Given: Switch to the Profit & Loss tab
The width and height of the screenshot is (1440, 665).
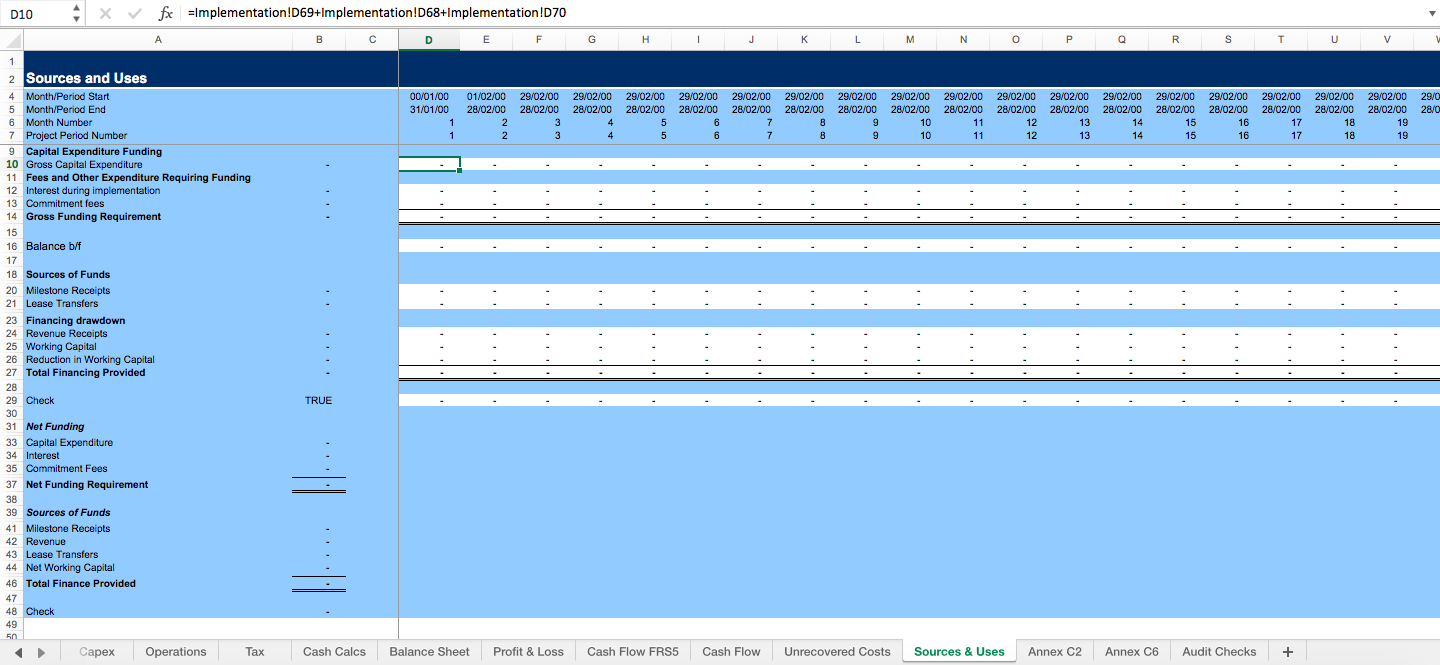Looking at the screenshot, I should (528, 652).
